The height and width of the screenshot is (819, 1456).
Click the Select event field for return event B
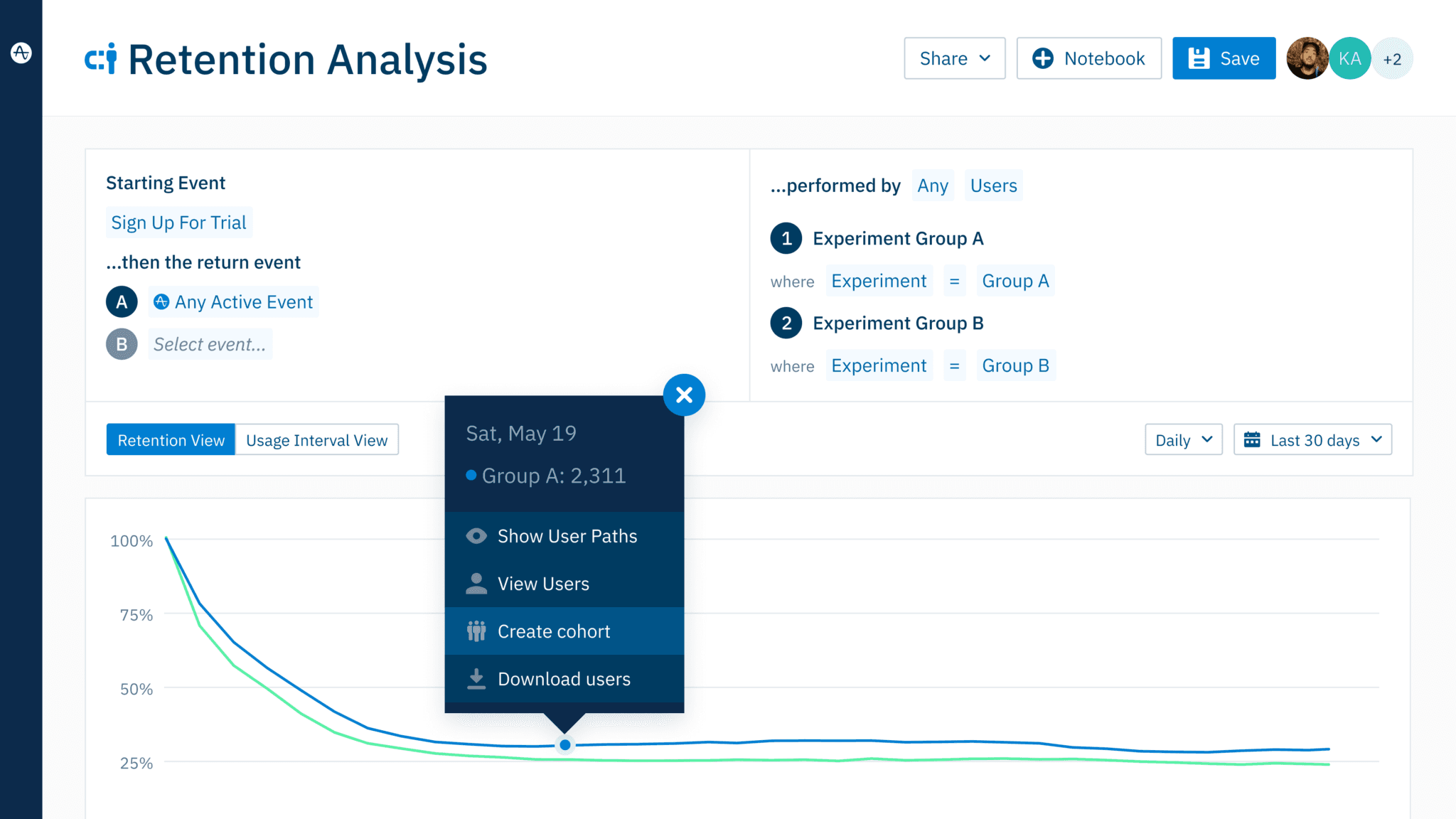tap(210, 344)
